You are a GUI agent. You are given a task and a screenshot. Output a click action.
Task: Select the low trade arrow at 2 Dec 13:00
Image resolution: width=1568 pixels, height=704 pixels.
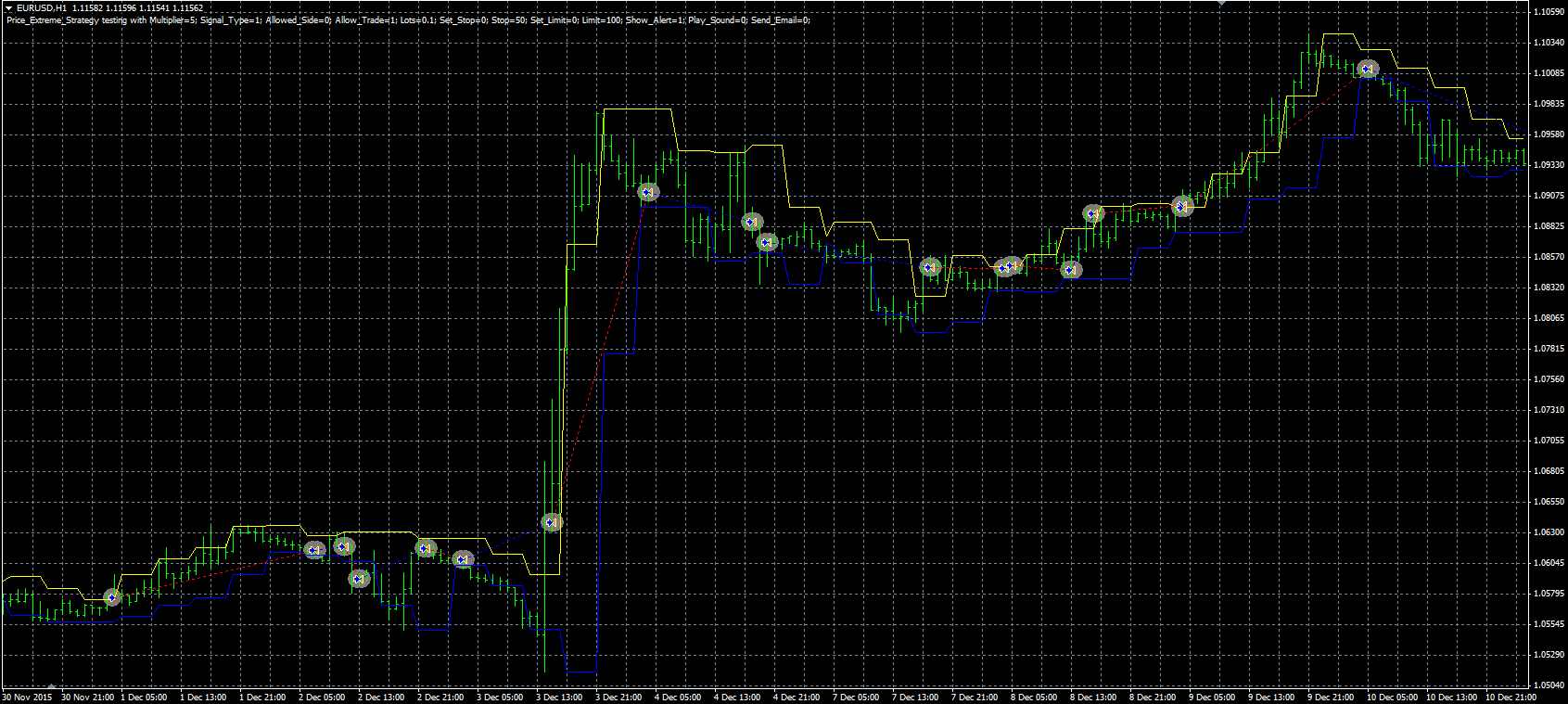pos(359,579)
